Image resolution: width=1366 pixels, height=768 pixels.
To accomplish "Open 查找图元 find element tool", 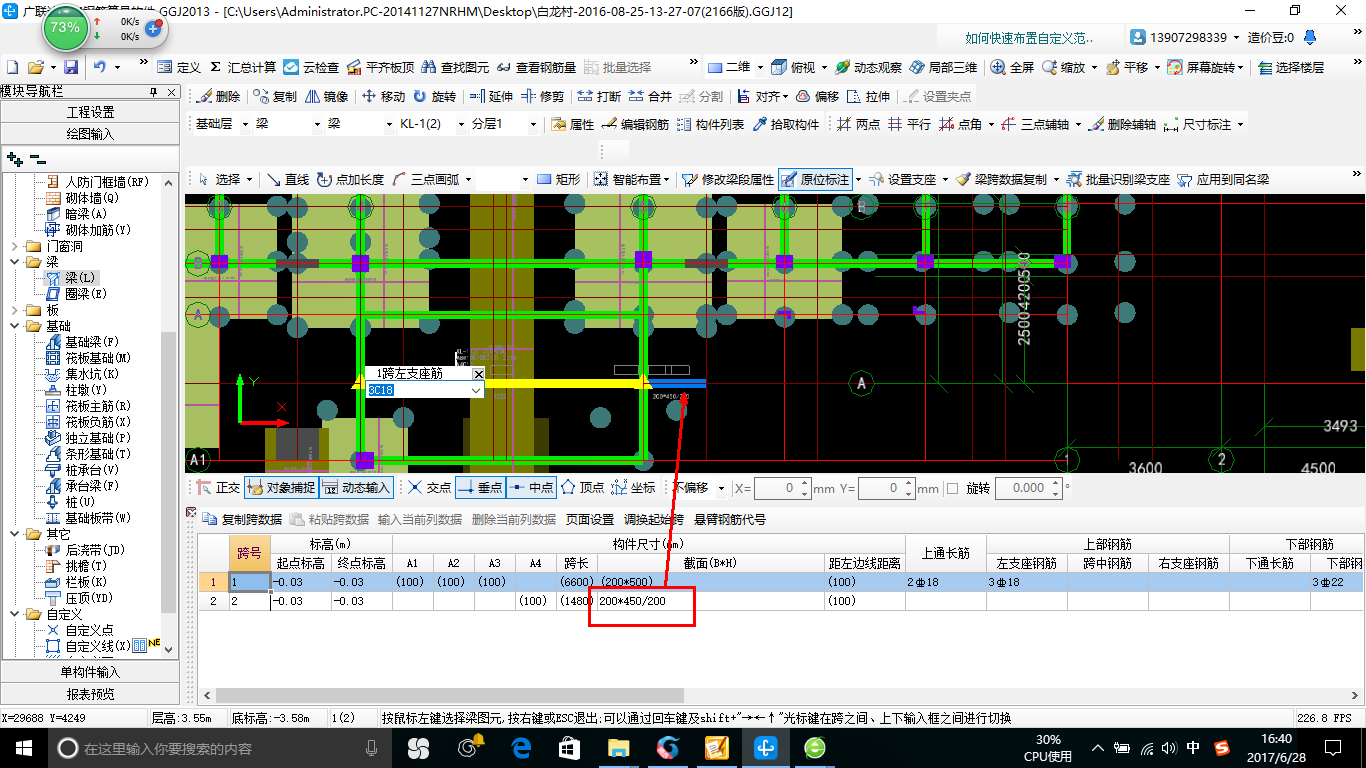I will coord(455,67).
